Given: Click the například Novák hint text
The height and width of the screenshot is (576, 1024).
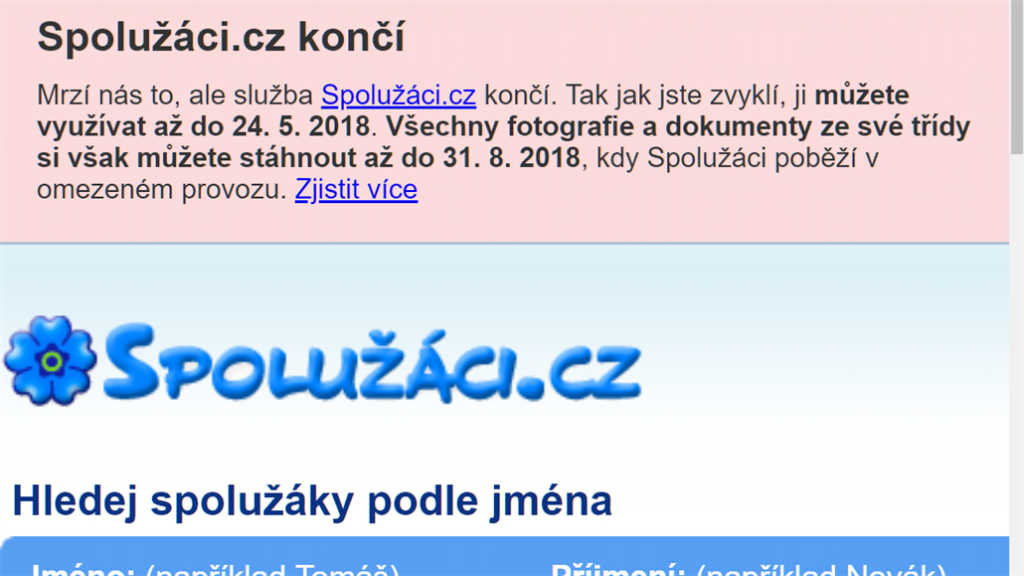Looking at the screenshot, I should (x=822, y=569).
